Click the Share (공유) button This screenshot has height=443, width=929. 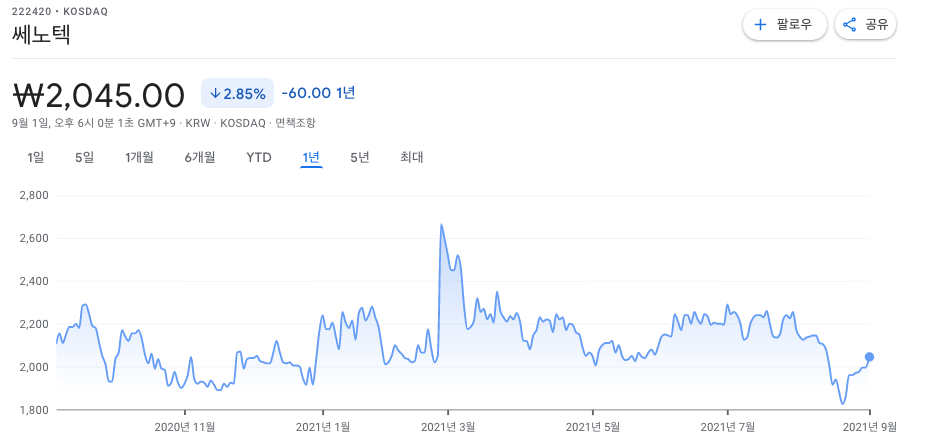click(865, 24)
